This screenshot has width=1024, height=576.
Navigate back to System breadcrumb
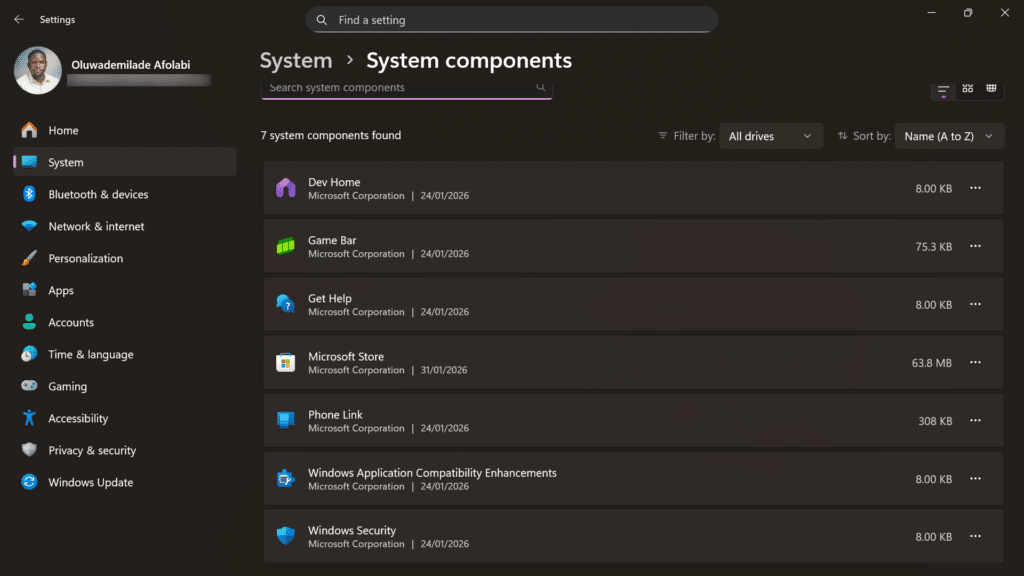(x=296, y=61)
